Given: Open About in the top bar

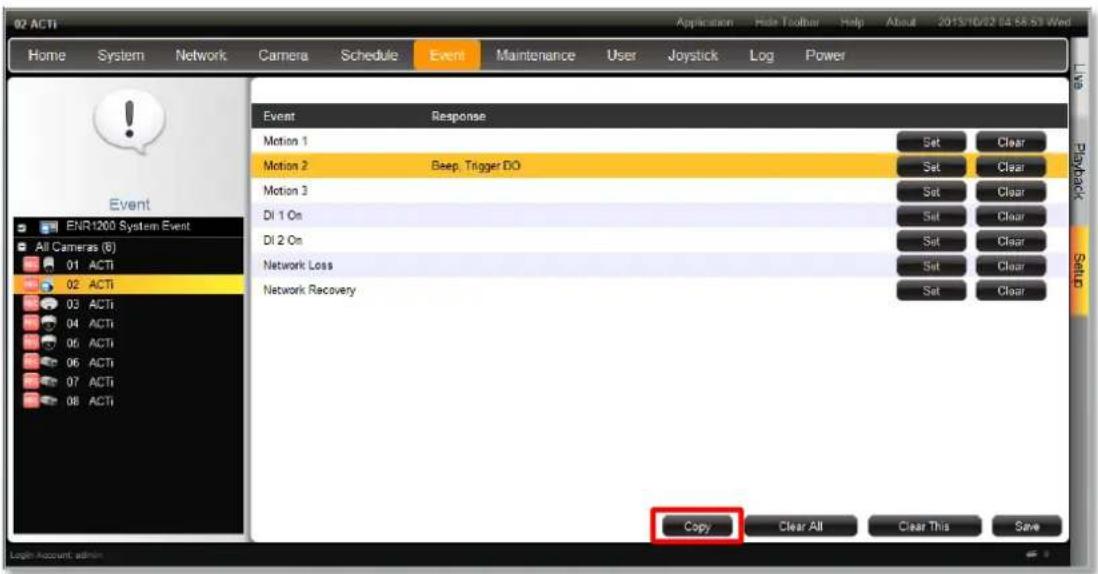Looking at the screenshot, I should [901, 22].
